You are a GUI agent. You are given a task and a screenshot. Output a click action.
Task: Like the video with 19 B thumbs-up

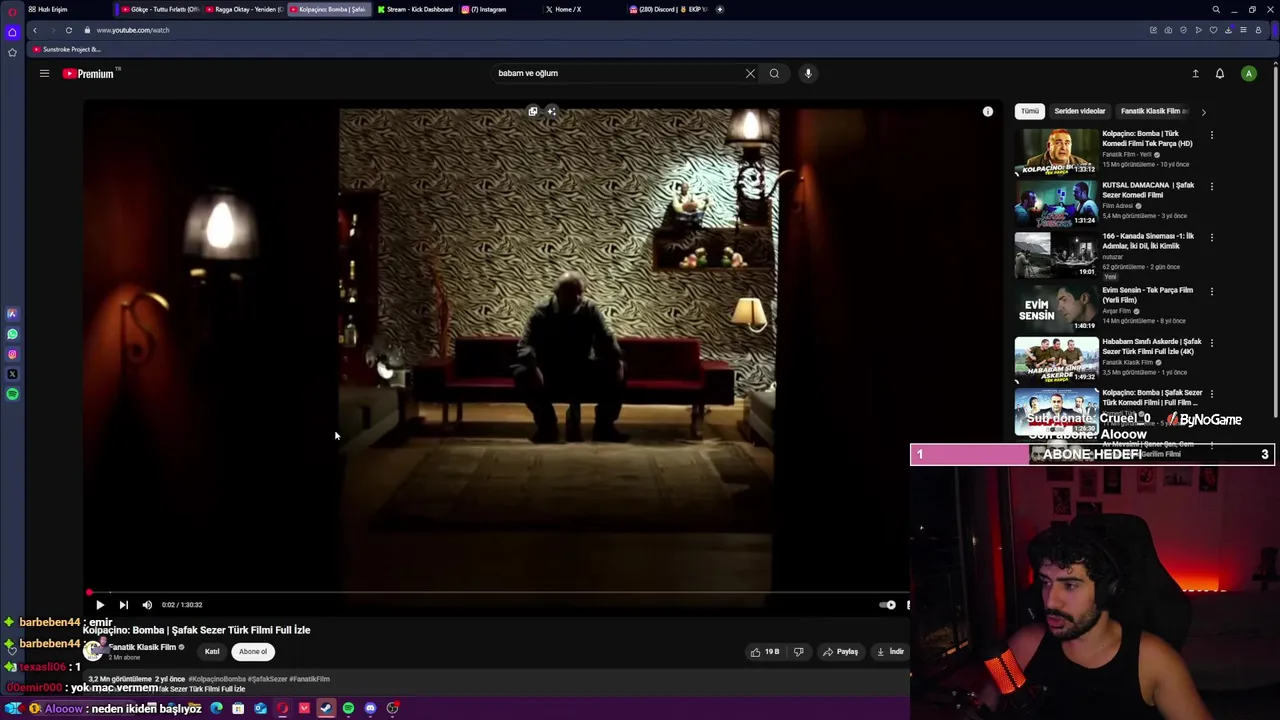coord(765,652)
